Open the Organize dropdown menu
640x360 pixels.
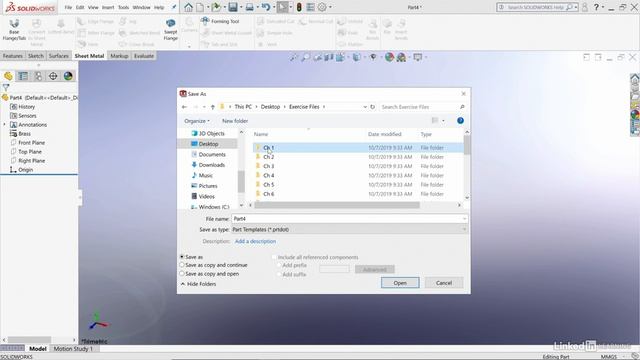click(x=197, y=121)
